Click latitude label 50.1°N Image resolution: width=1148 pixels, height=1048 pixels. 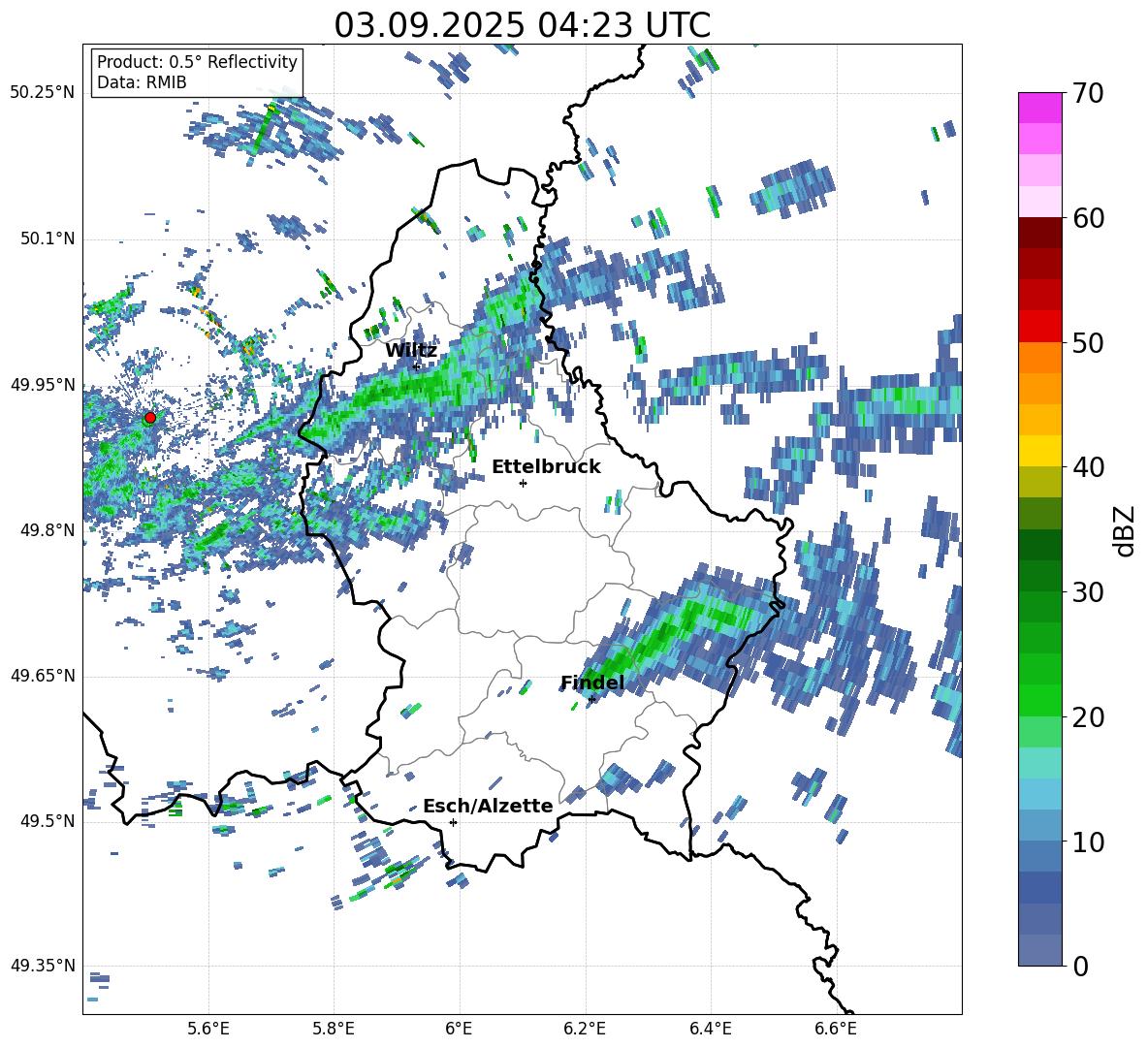48,239
